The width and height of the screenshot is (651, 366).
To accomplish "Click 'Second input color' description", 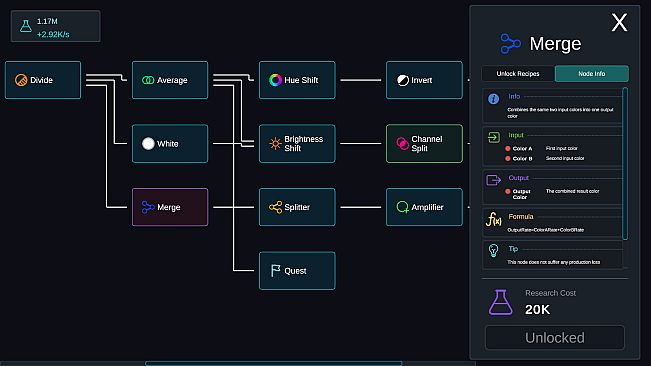I will tap(565, 158).
